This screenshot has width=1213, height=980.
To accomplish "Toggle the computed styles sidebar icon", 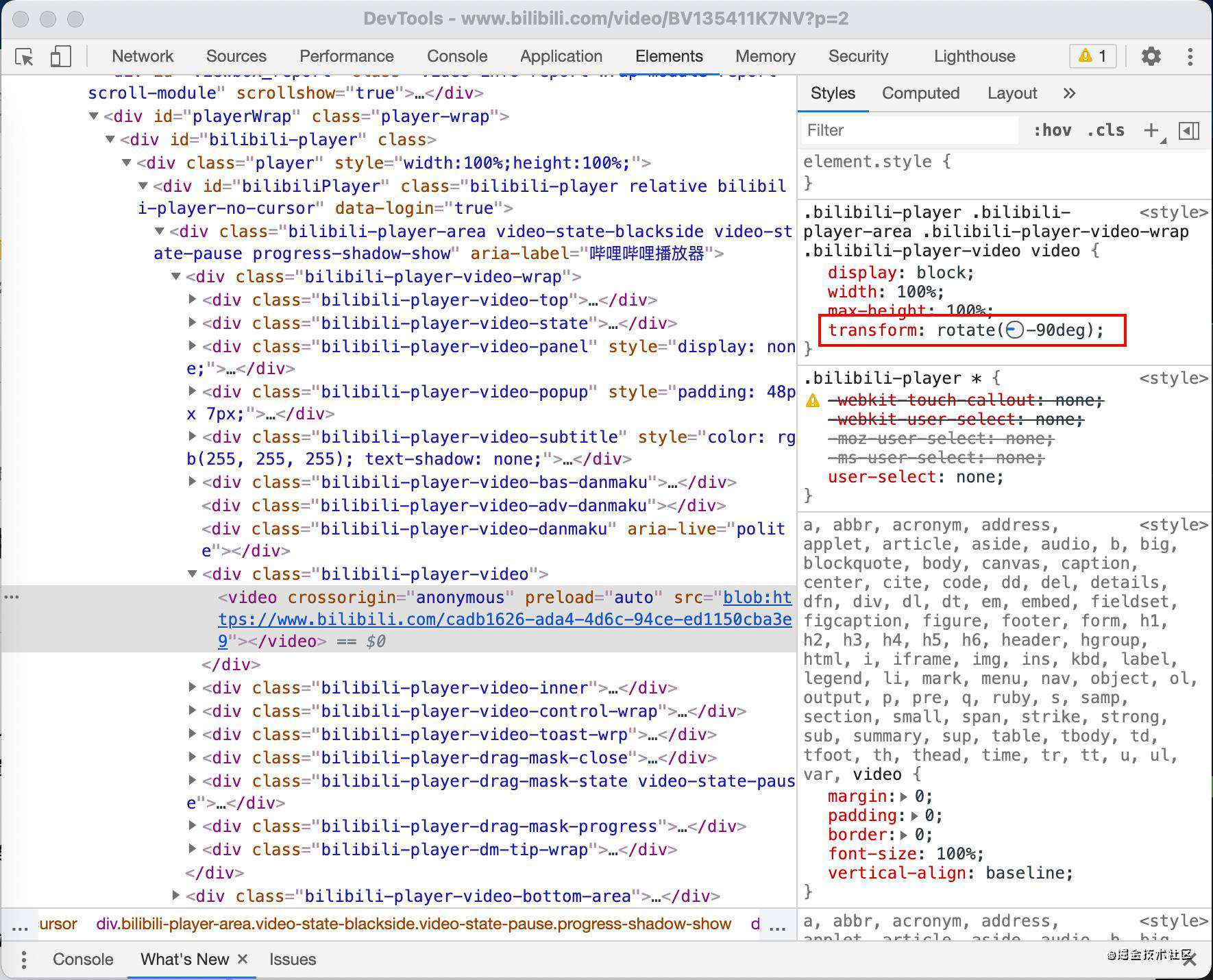I will click(x=1189, y=130).
